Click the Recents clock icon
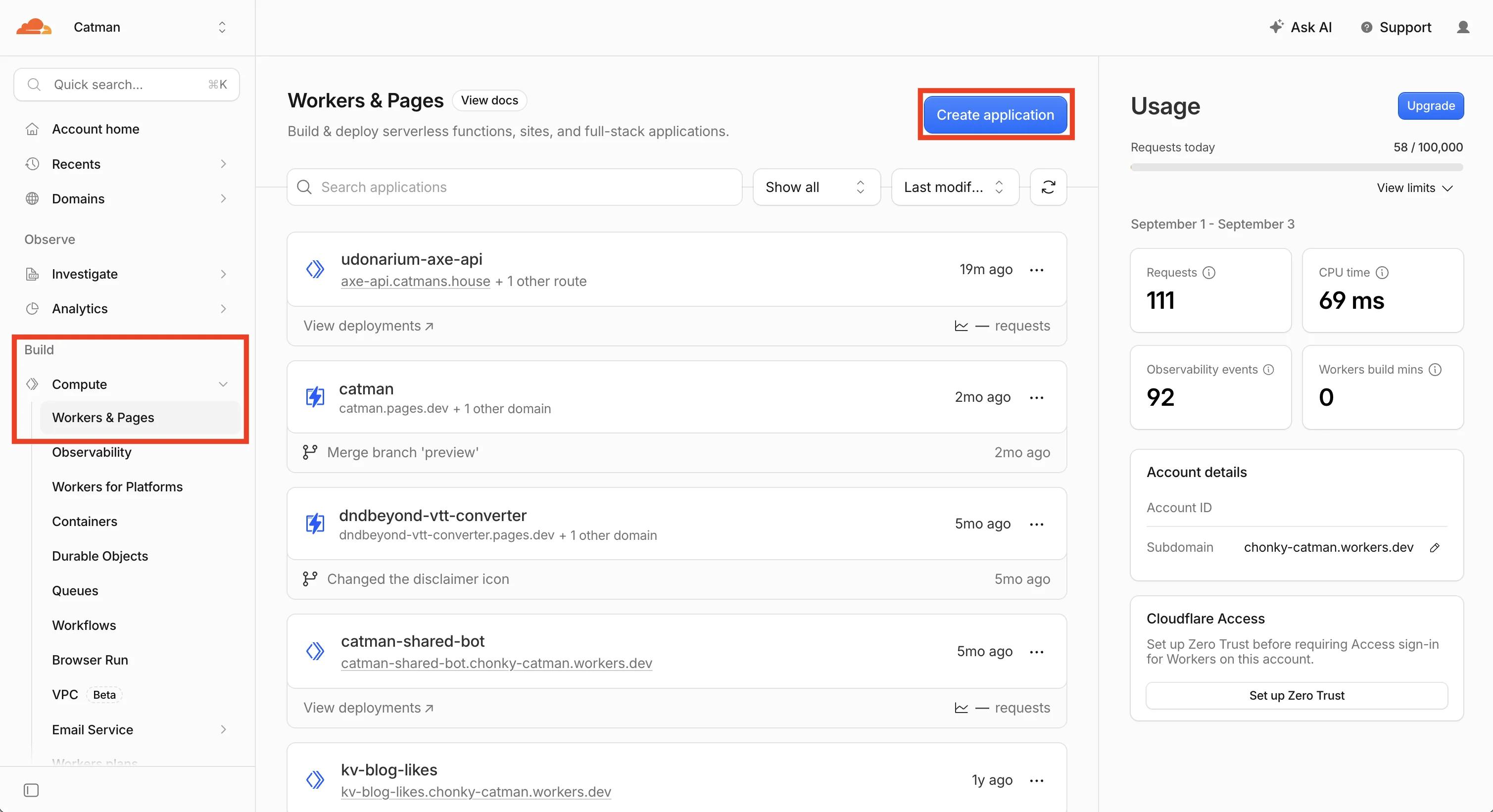Viewport: 1493px width, 812px height. click(33, 163)
